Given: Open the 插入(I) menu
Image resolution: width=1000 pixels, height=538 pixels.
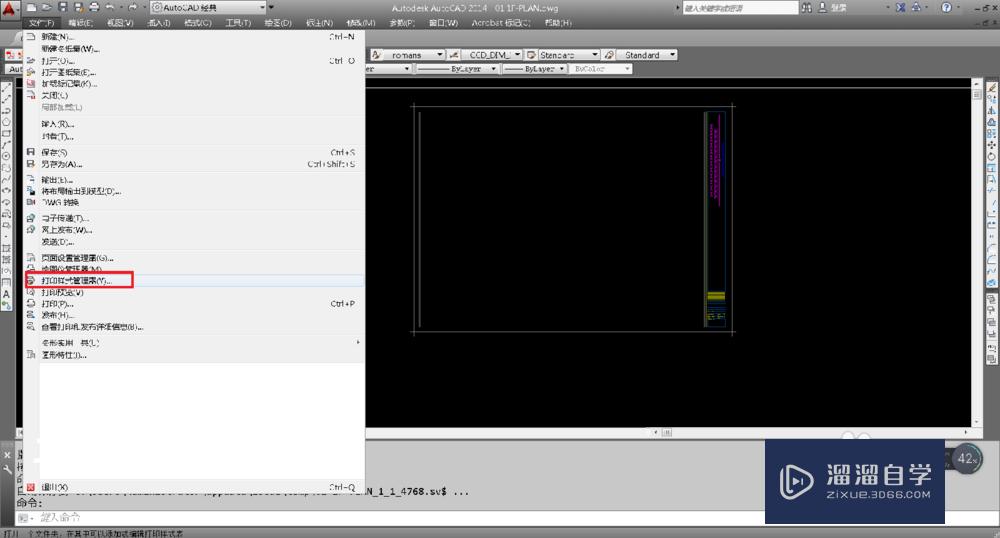Looking at the screenshot, I should click(159, 23).
